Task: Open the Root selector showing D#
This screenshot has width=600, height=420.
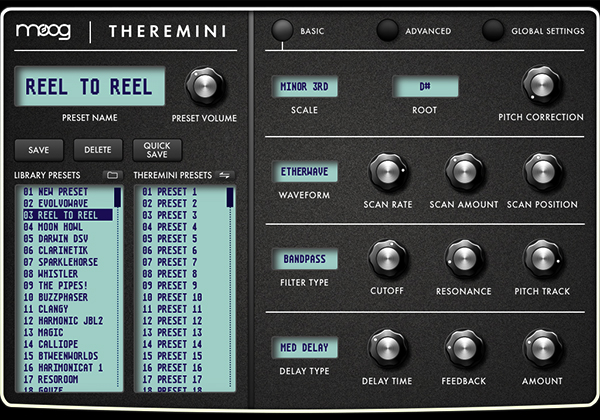Action: point(425,86)
